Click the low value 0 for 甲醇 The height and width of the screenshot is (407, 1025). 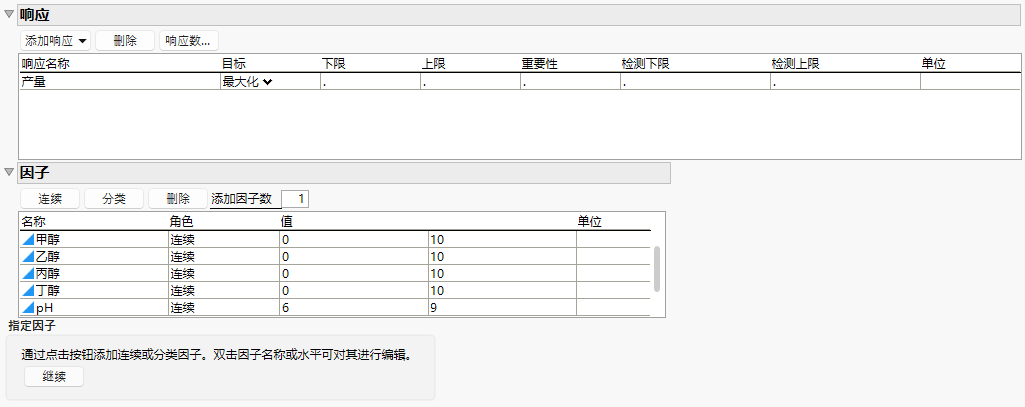coord(353,240)
